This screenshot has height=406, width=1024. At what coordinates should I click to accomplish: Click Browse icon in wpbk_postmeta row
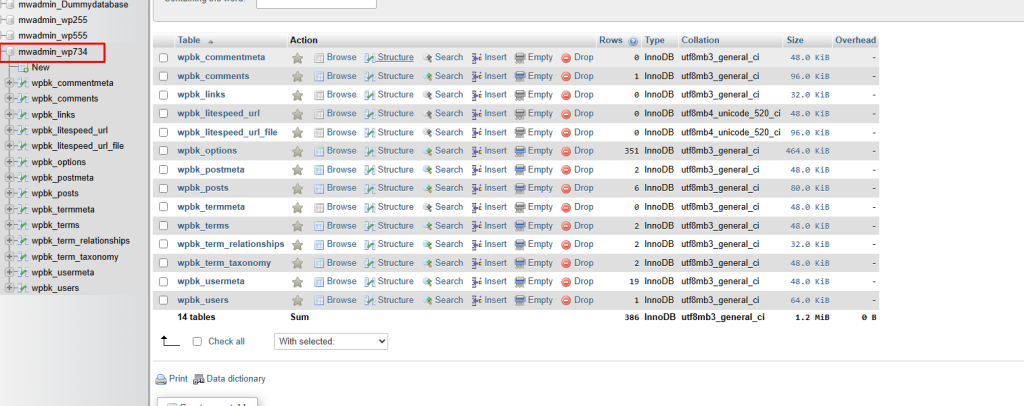point(319,170)
